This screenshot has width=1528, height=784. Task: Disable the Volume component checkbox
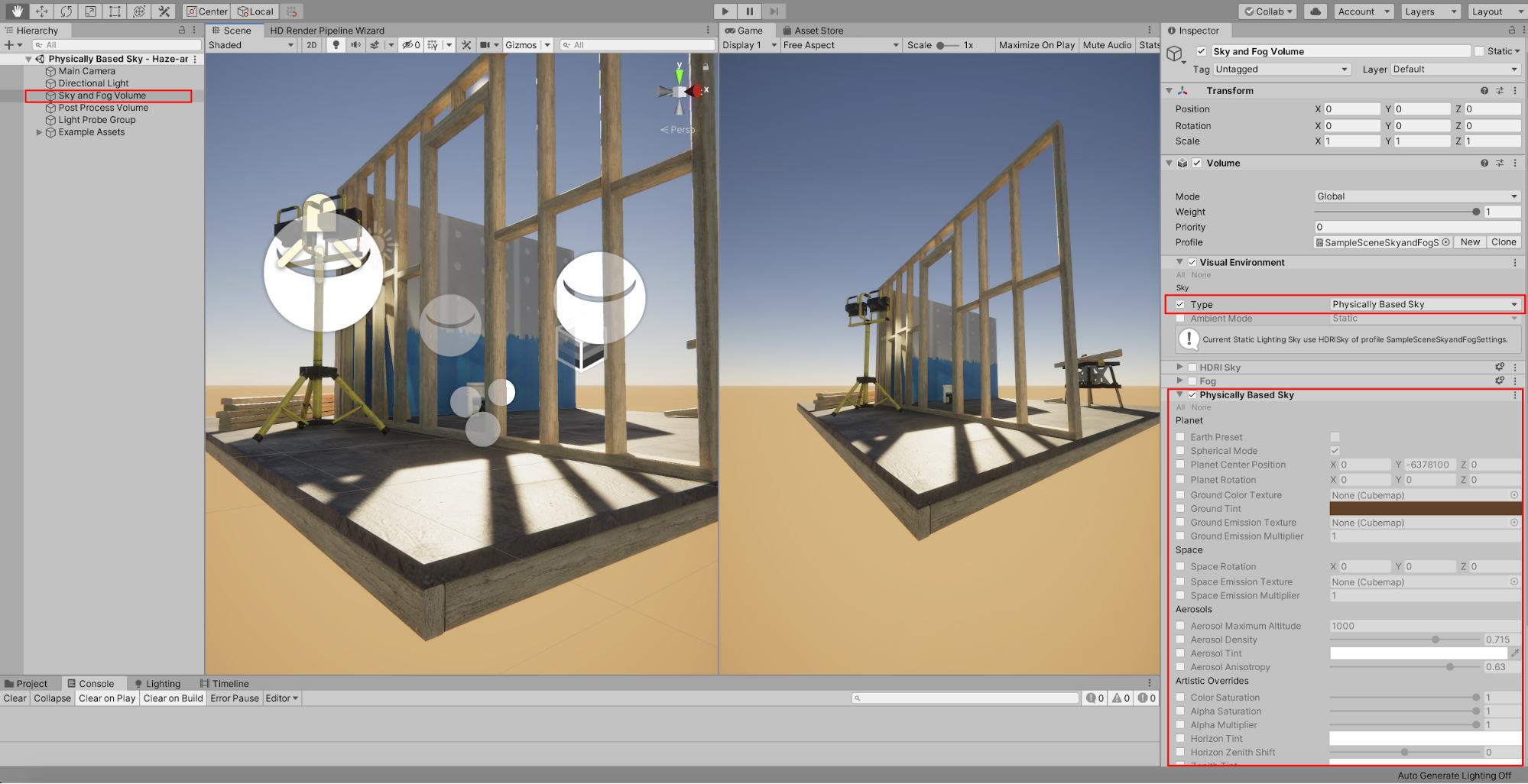point(1197,164)
